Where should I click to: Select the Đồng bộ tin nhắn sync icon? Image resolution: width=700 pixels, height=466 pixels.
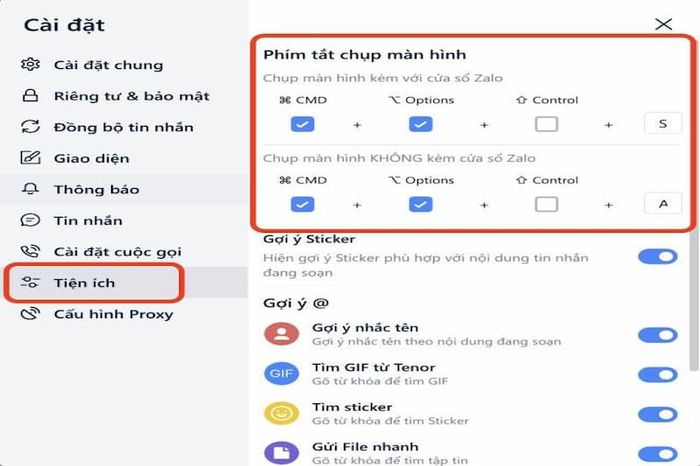30,127
